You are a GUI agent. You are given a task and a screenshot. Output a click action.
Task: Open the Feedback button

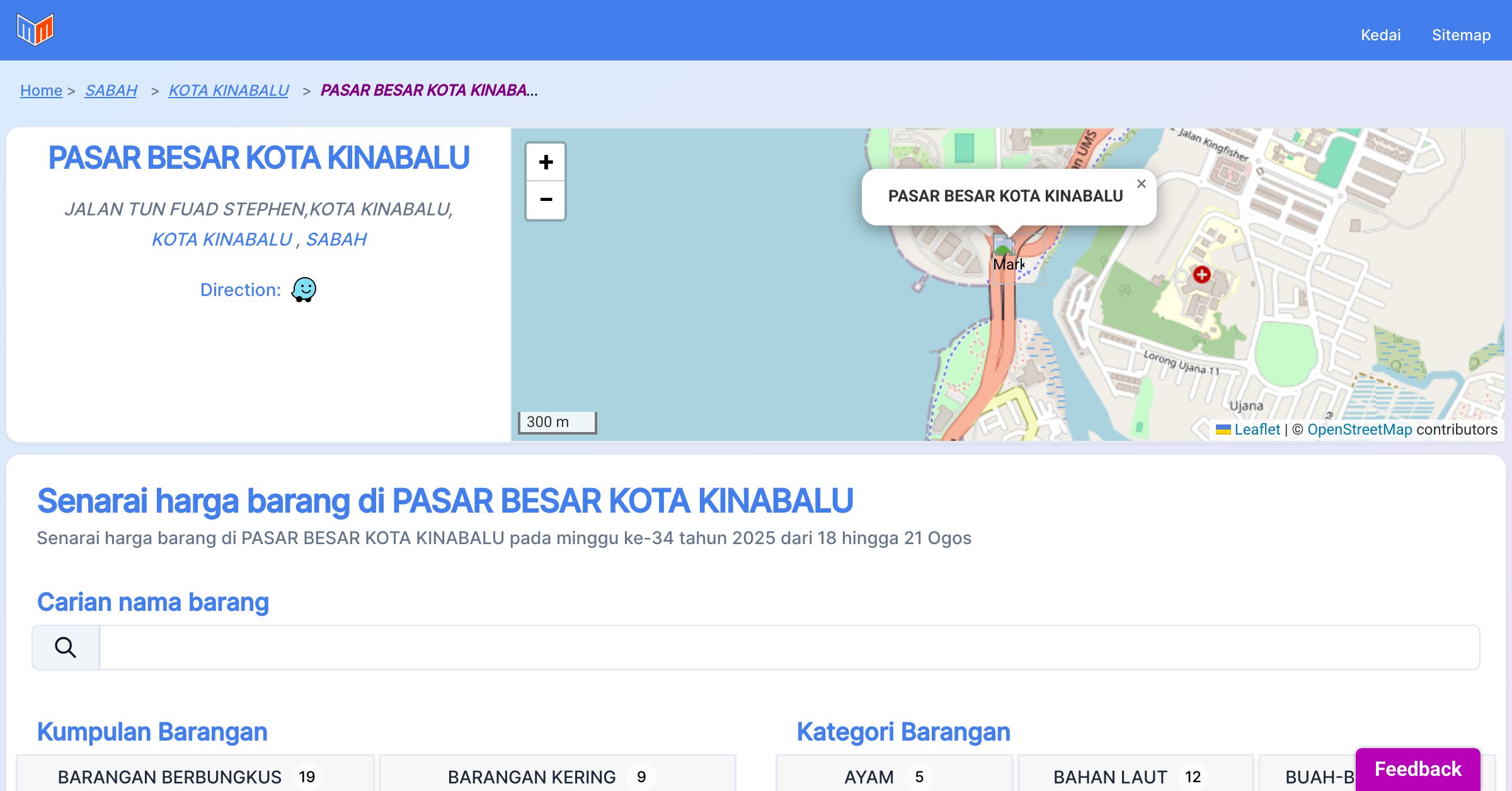point(1417,768)
